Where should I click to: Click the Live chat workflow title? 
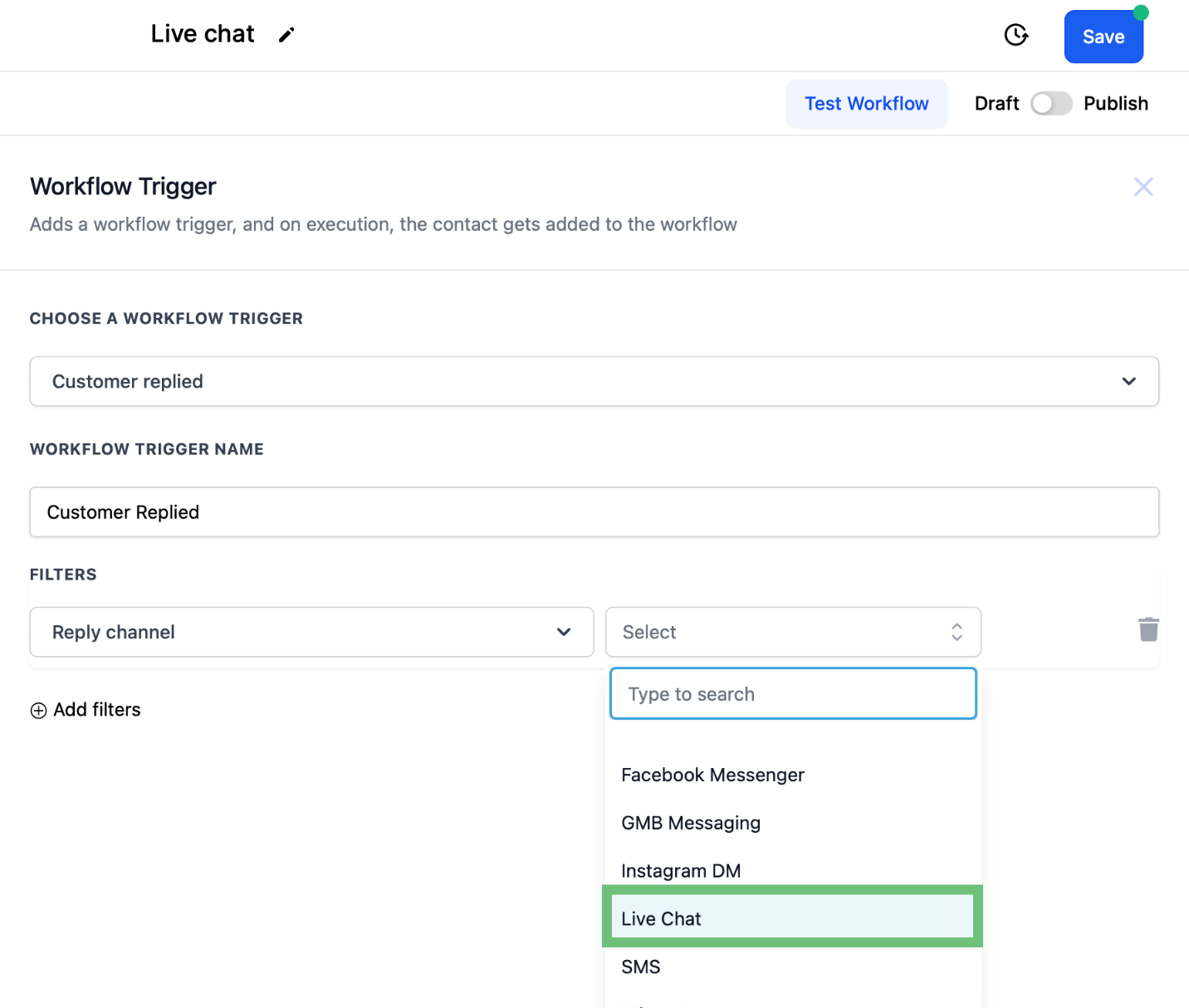coord(203,34)
